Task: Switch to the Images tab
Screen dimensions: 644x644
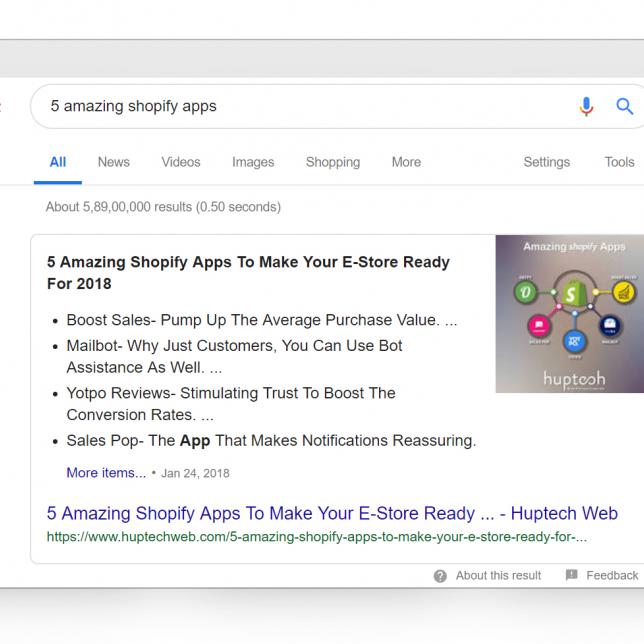Action: [253, 162]
